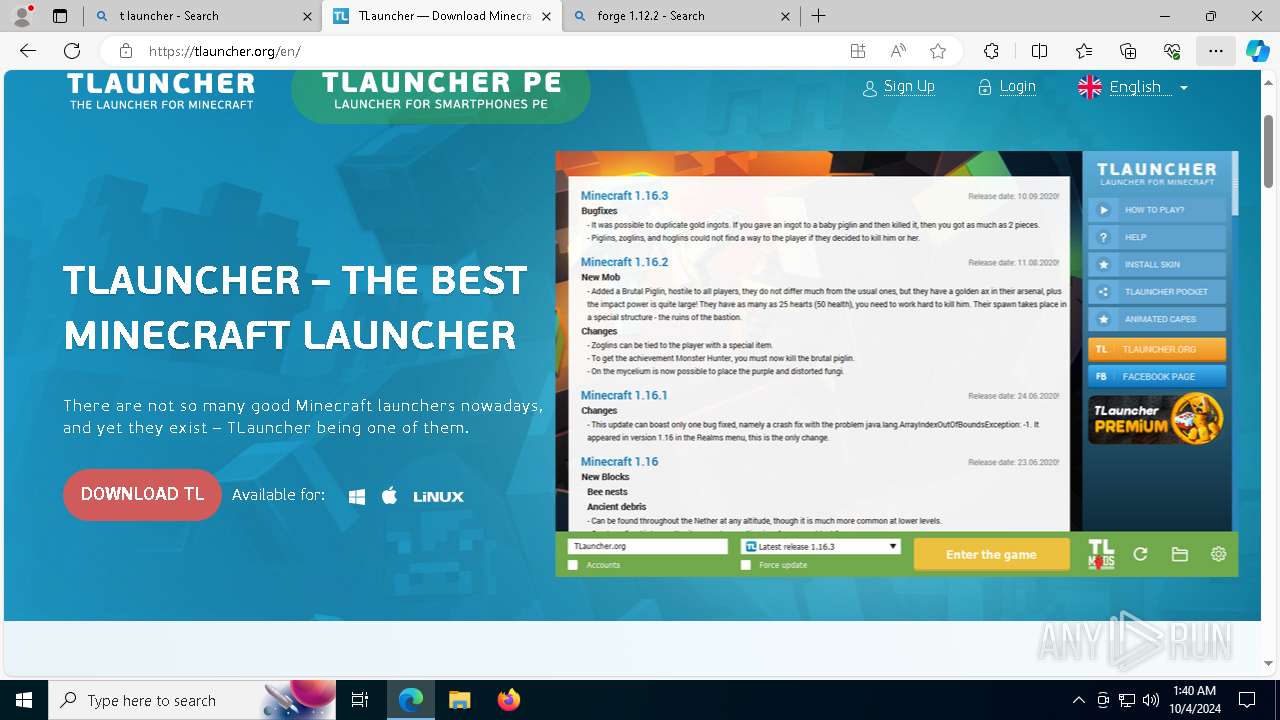The height and width of the screenshot is (720, 1280).
Task: Click the Minecraft 1.16.2 heading
Action: click(x=624, y=262)
